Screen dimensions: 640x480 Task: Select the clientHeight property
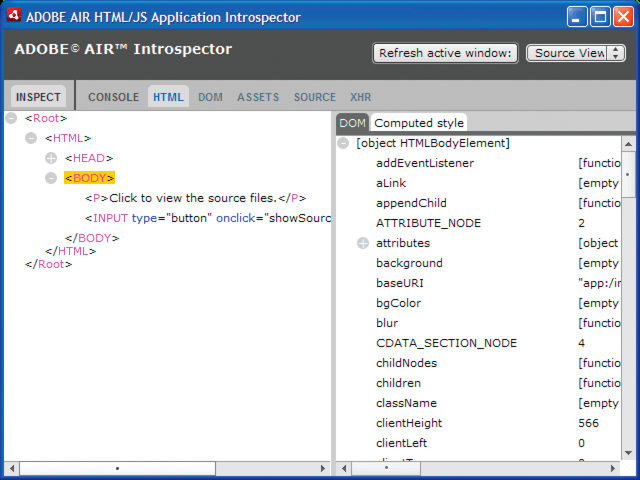click(x=409, y=423)
